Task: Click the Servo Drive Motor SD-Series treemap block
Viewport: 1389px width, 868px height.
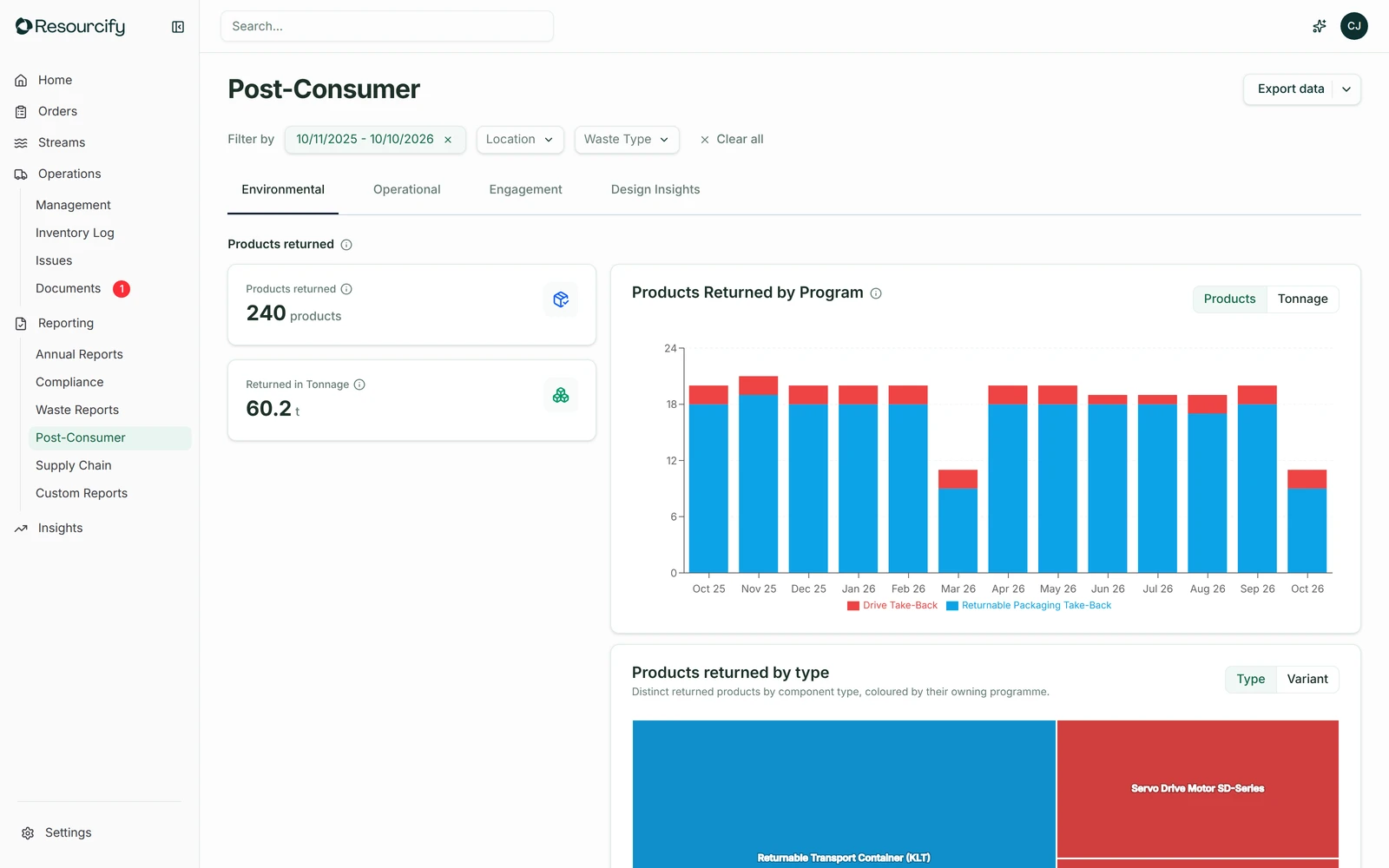Action: pos(1198,788)
